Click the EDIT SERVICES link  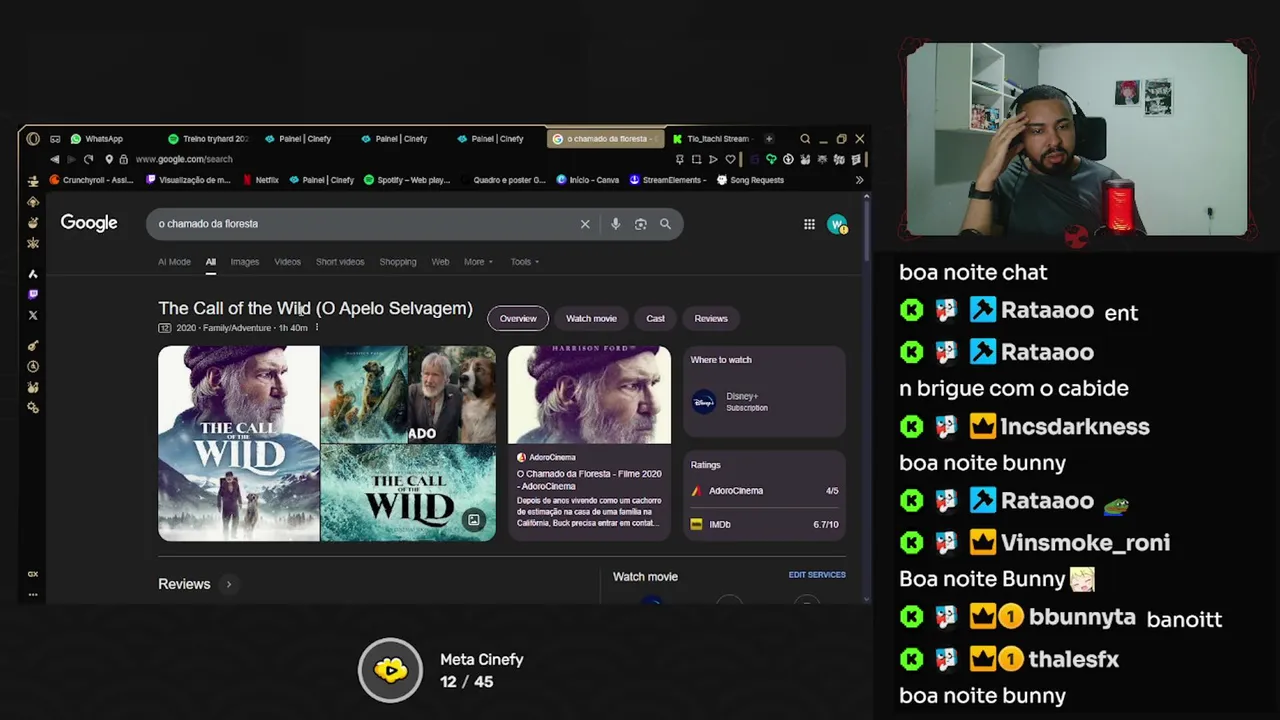[x=817, y=575]
